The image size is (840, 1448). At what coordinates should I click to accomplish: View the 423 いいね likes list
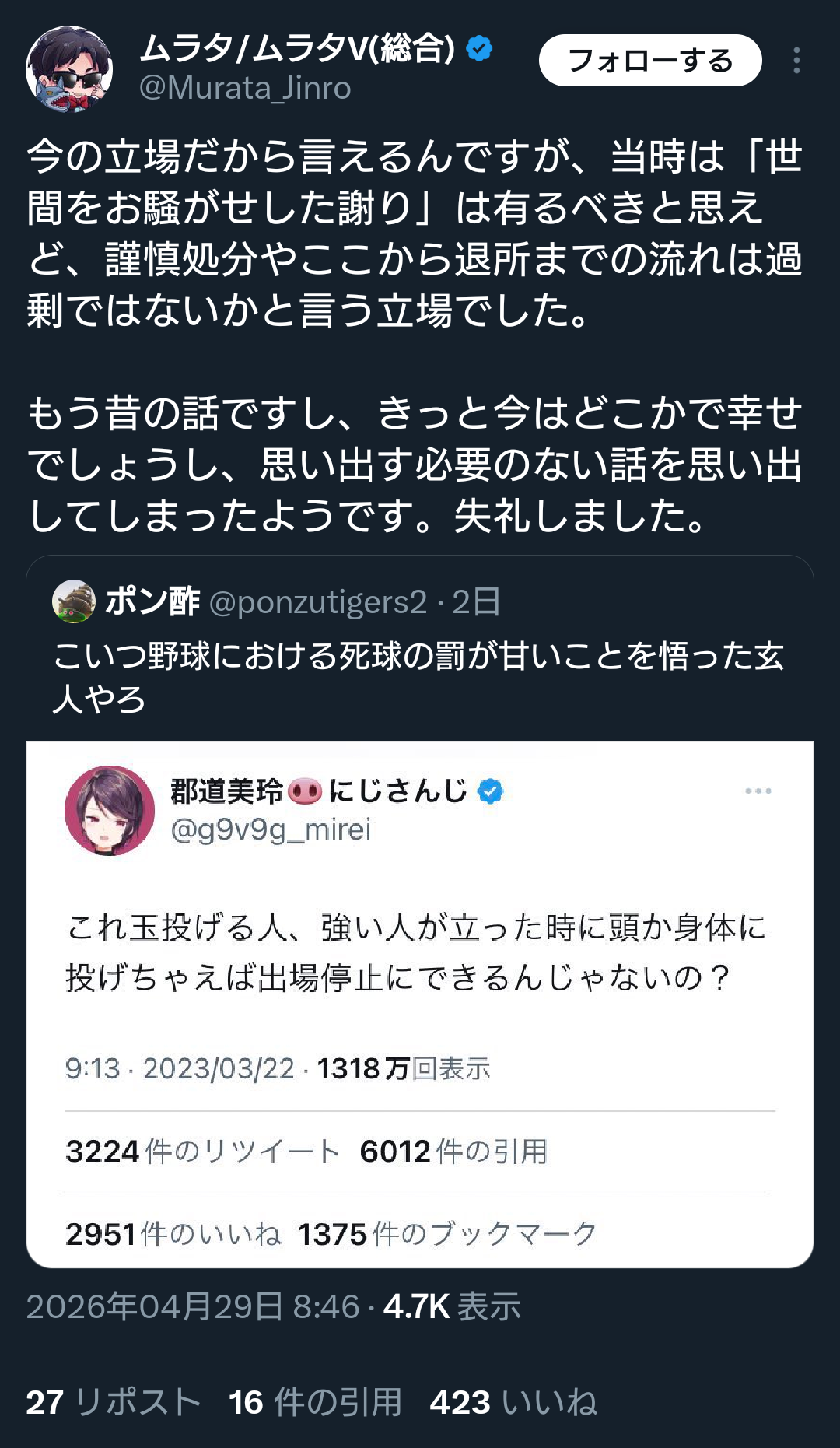(x=513, y=1402)
